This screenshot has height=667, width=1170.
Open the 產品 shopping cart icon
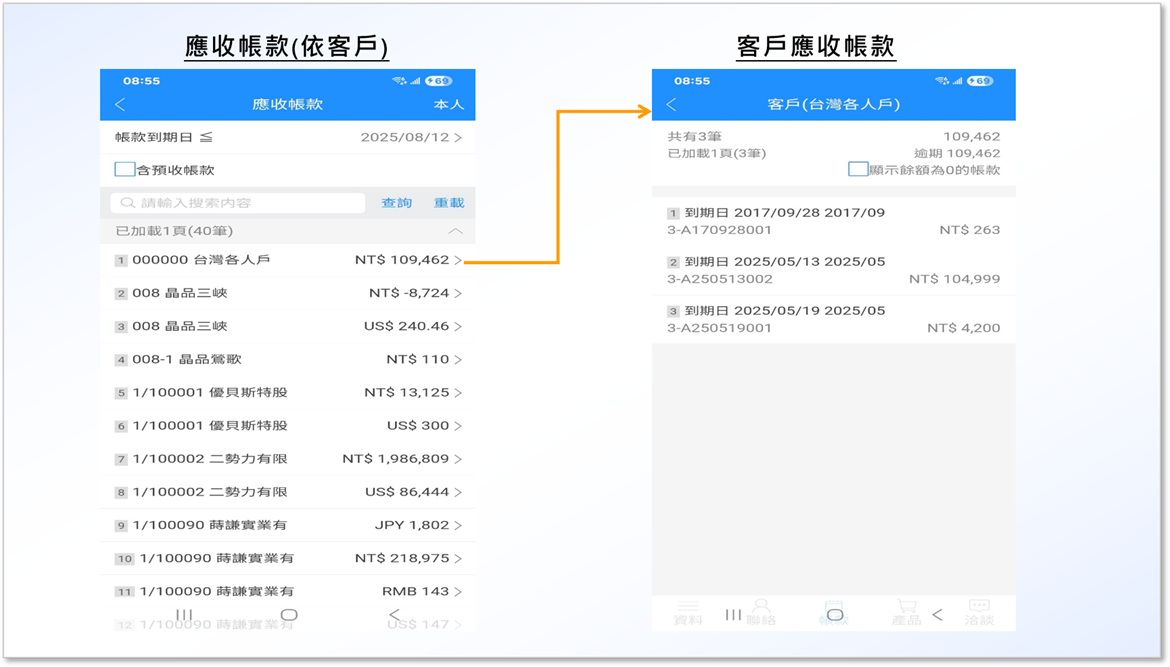pyautogui.click(x=906, y=607)
